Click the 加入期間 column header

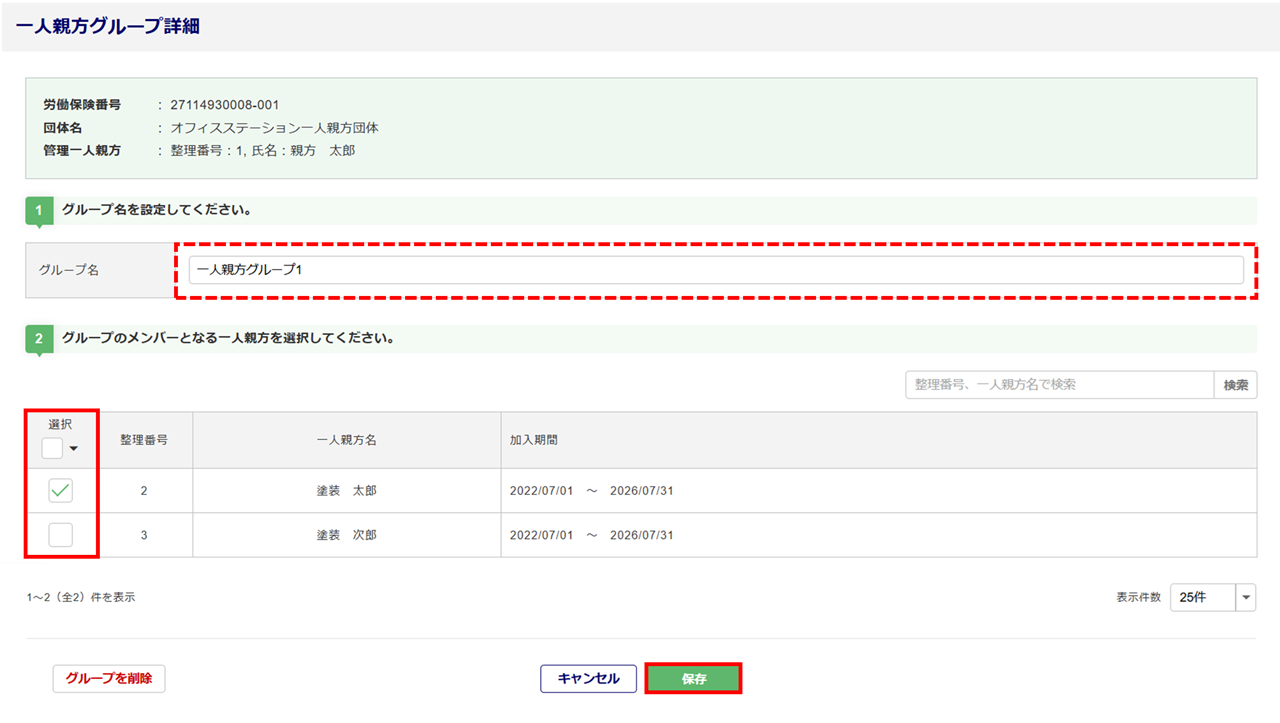tap(534, 440)
